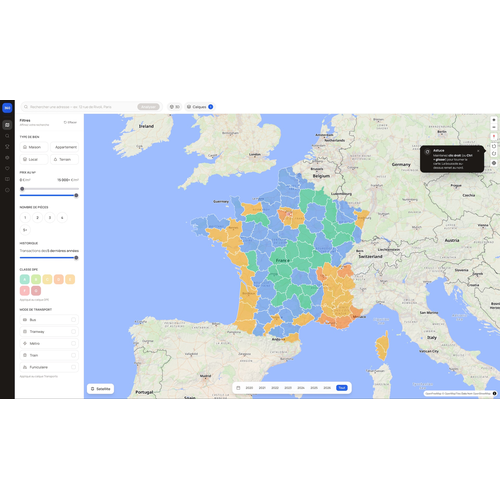Select the 2020 year tab
This screenshot has height=500, width=500.
(249, 388)
